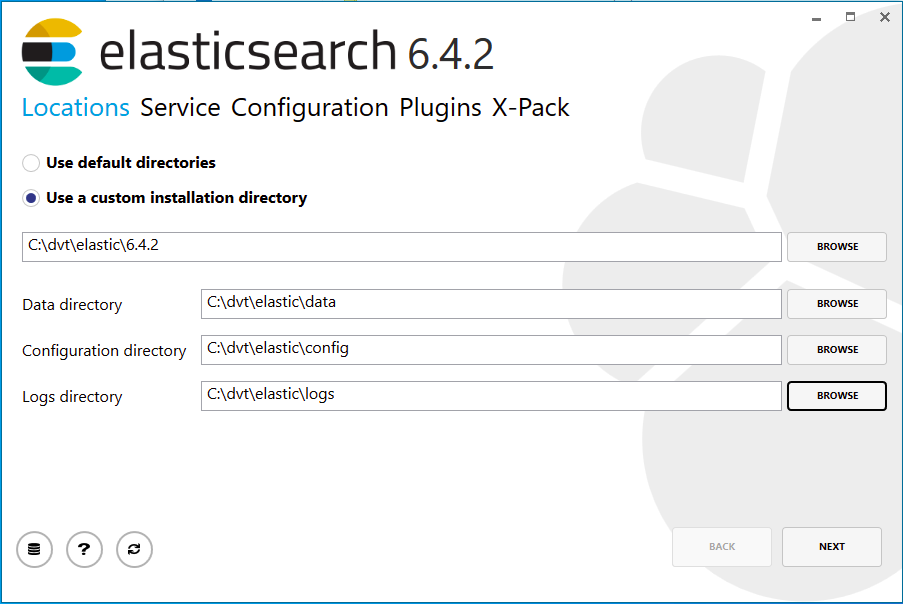
Task: Open the installer log database icon
Action: [35, 549]
